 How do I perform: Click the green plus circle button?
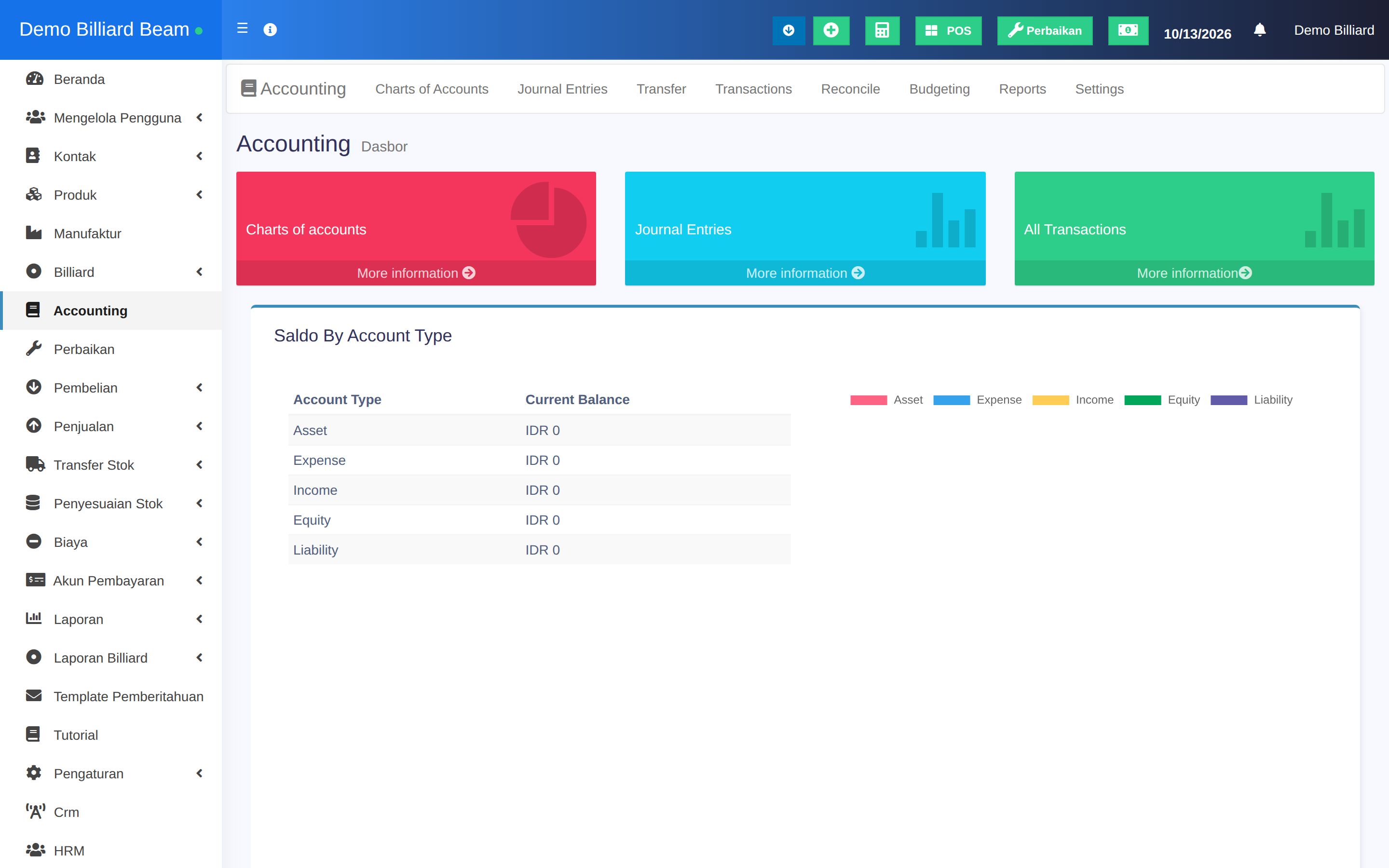(831, 30)
